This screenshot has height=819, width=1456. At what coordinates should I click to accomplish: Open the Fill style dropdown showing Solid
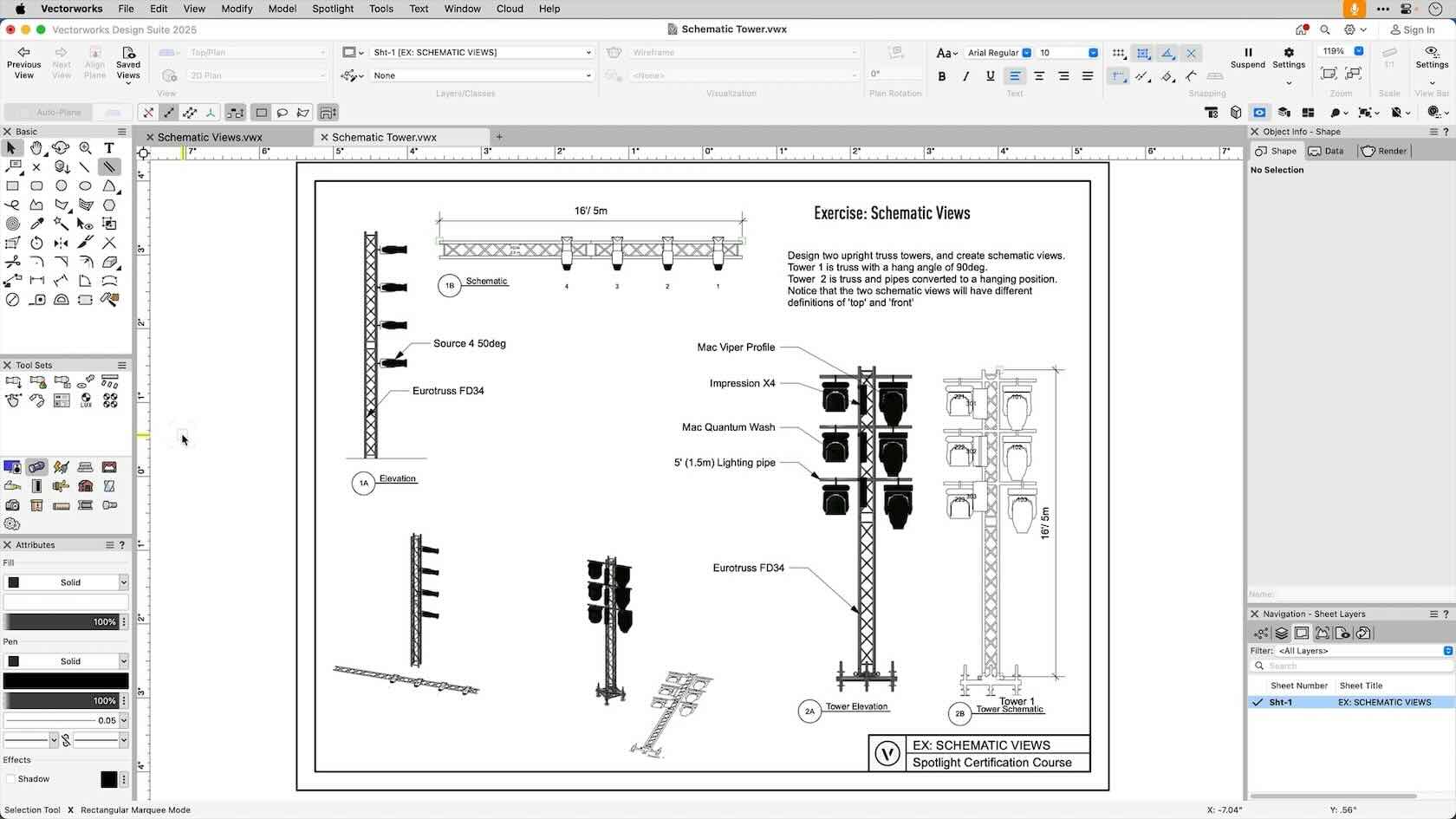(x=67, y=582)
